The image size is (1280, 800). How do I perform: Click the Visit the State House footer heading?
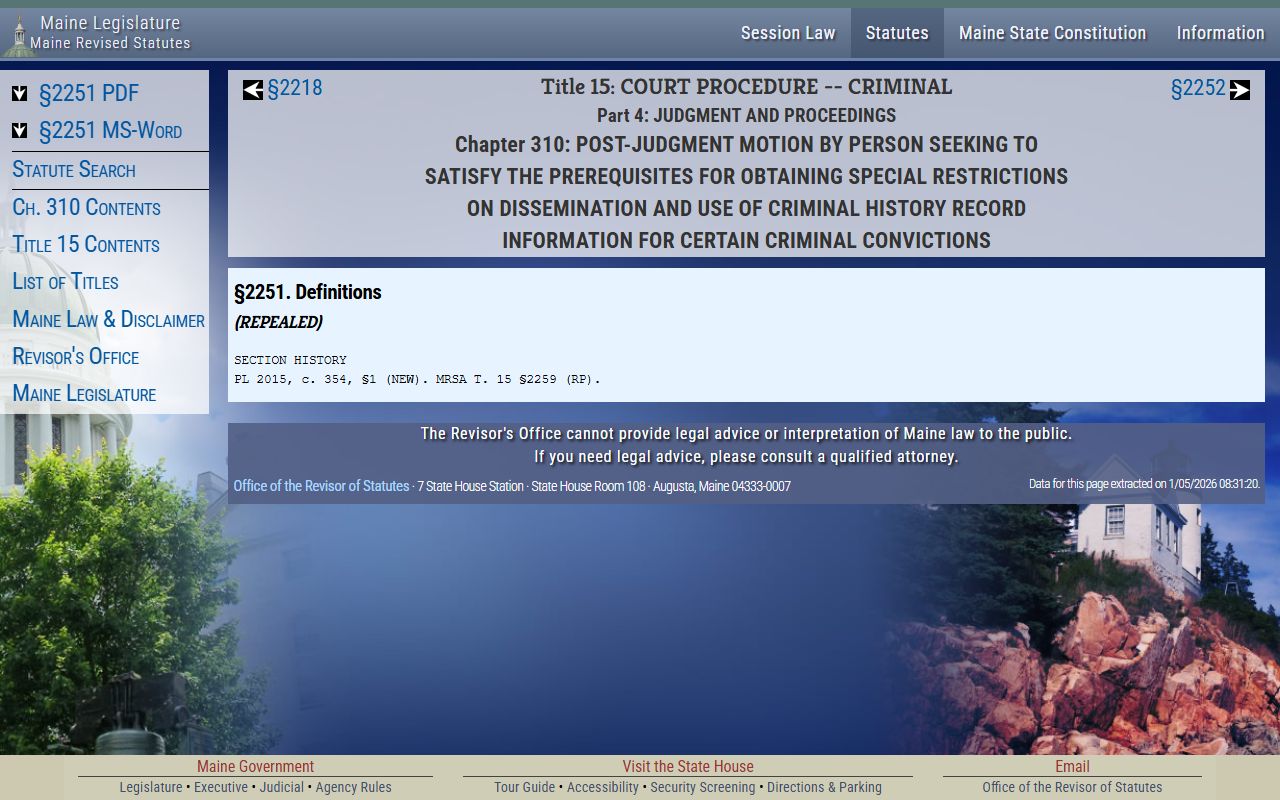coord(688,766)
